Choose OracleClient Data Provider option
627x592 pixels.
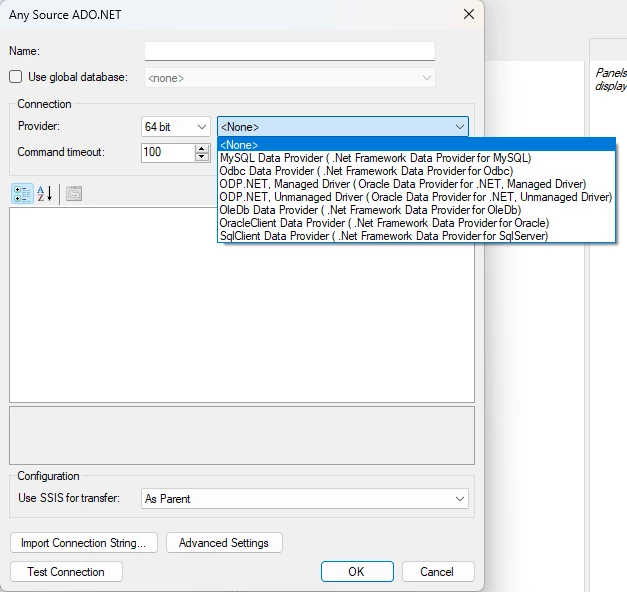416,223
